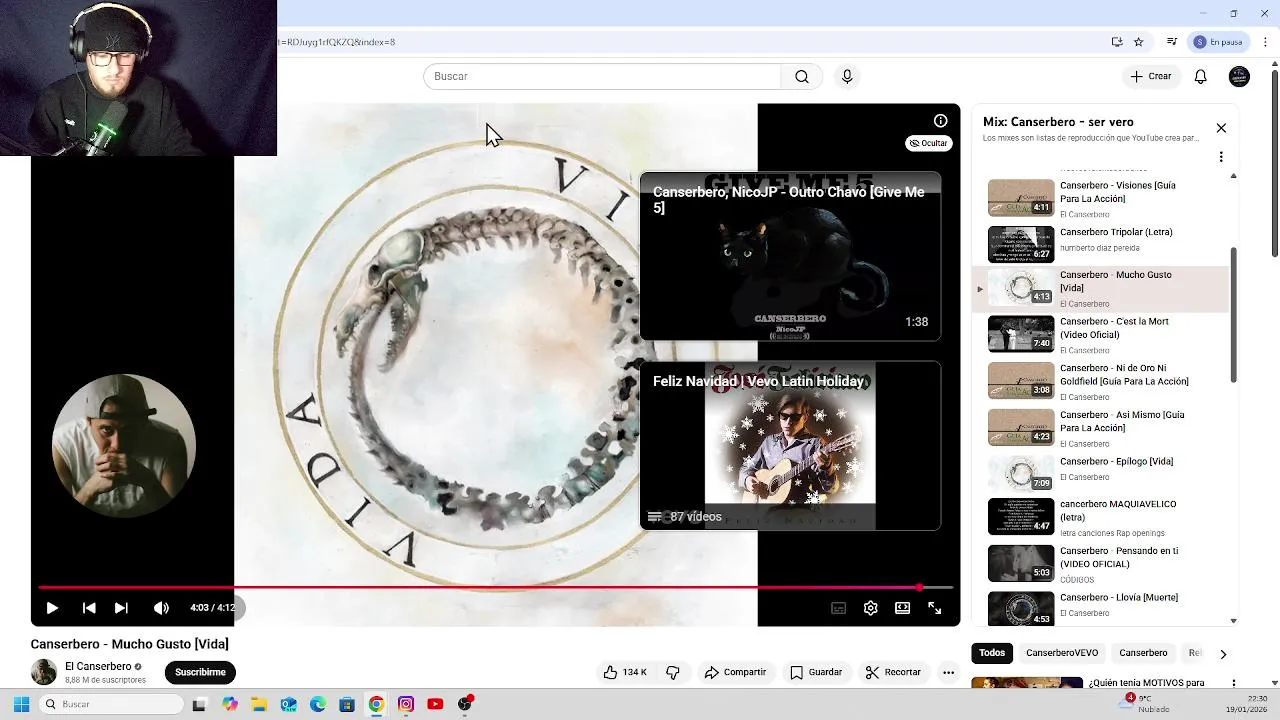Mute the video volume speaker icon

161,608
